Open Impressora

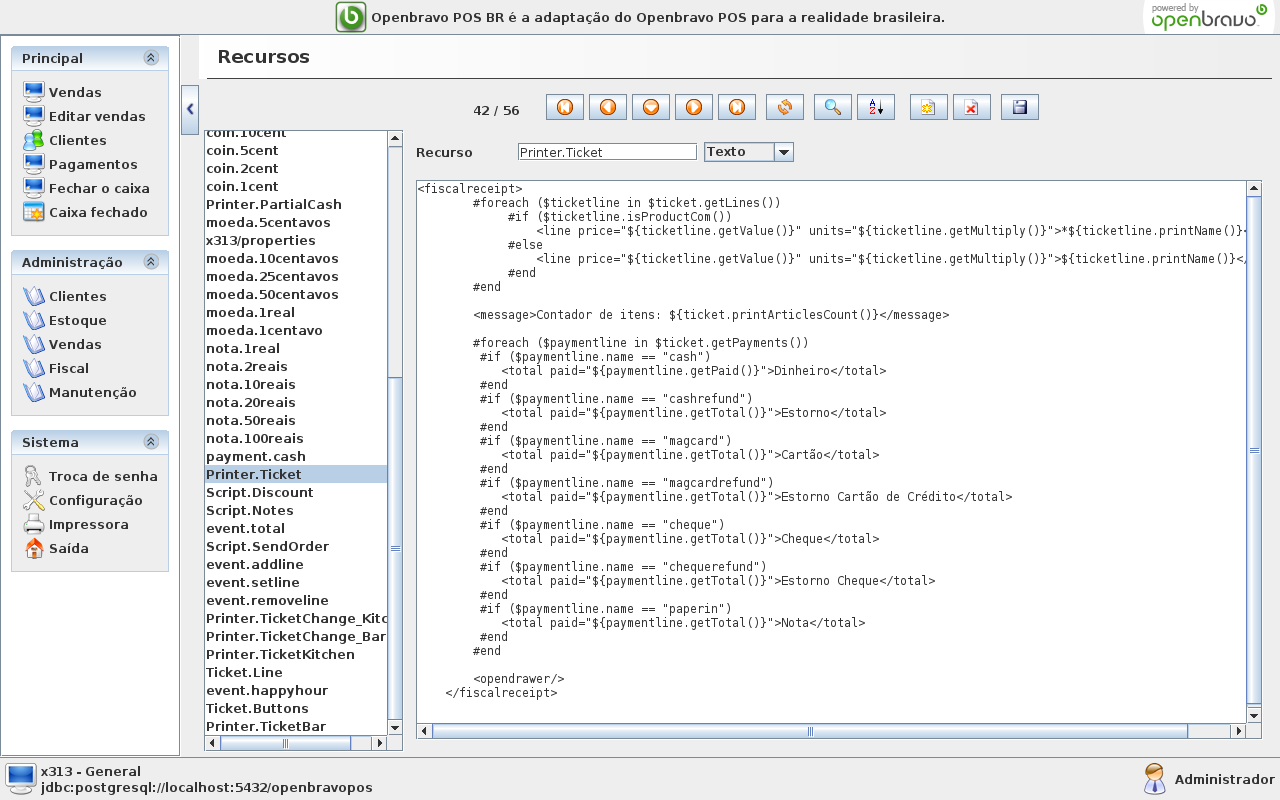[75, 524]
